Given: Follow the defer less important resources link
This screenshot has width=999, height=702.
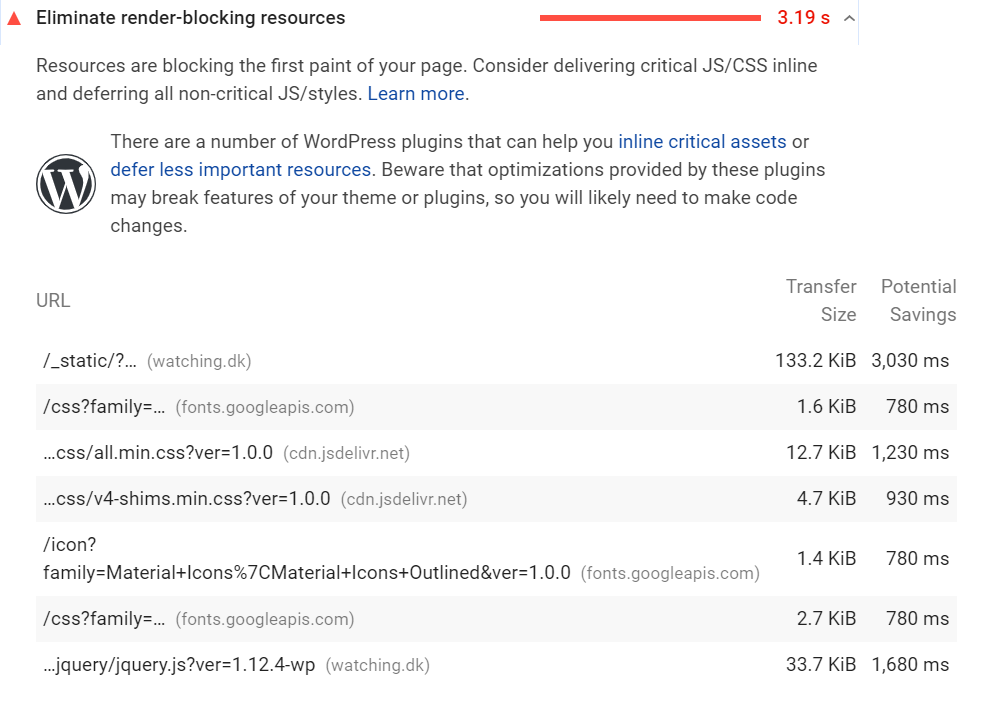Looking at the screenshot, I should coord(241,169).
